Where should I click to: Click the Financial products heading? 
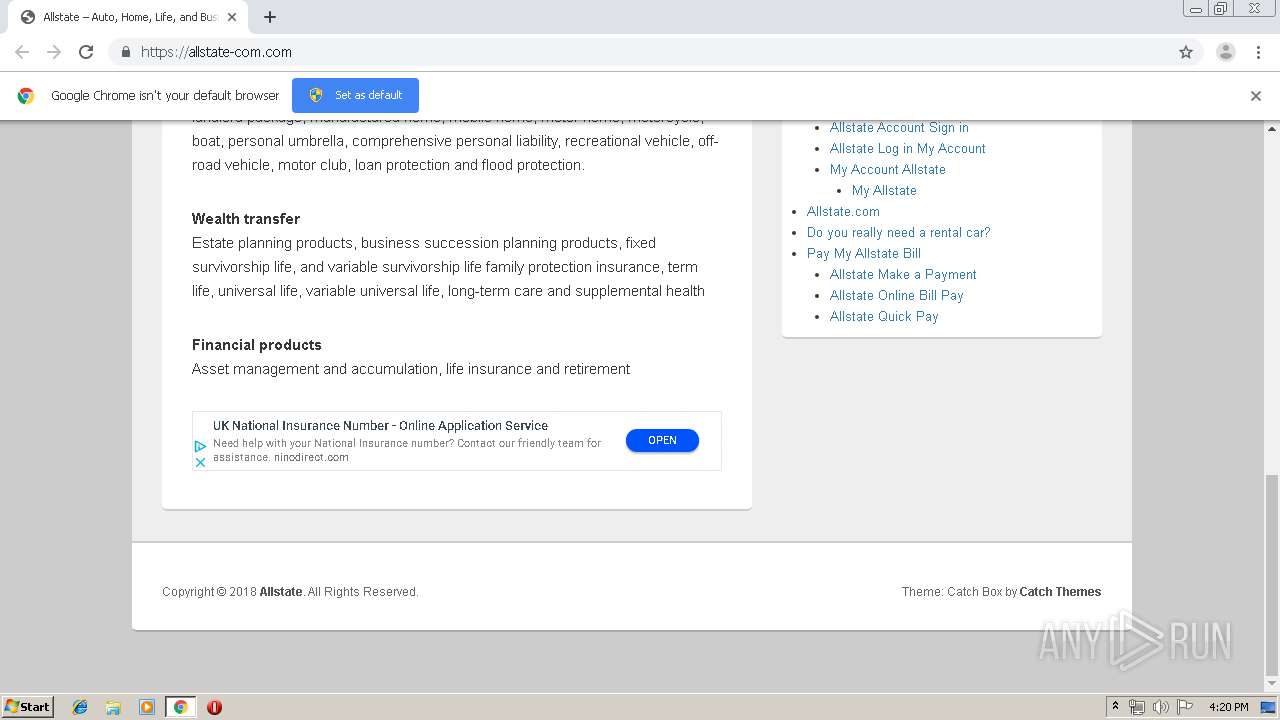[257, 345]
